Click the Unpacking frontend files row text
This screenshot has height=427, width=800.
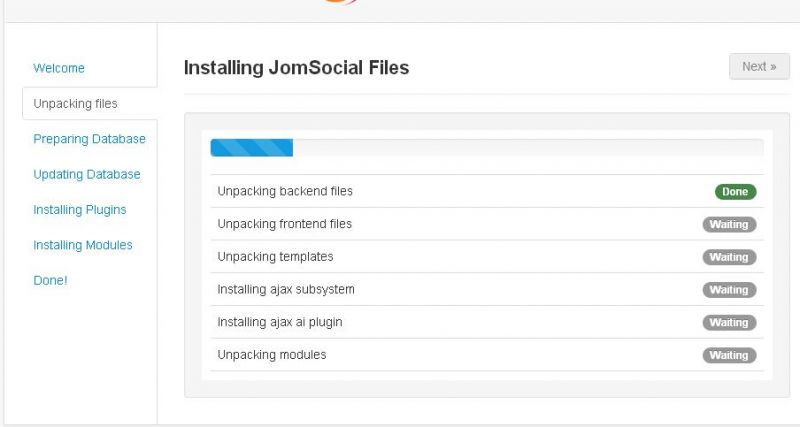284,224
